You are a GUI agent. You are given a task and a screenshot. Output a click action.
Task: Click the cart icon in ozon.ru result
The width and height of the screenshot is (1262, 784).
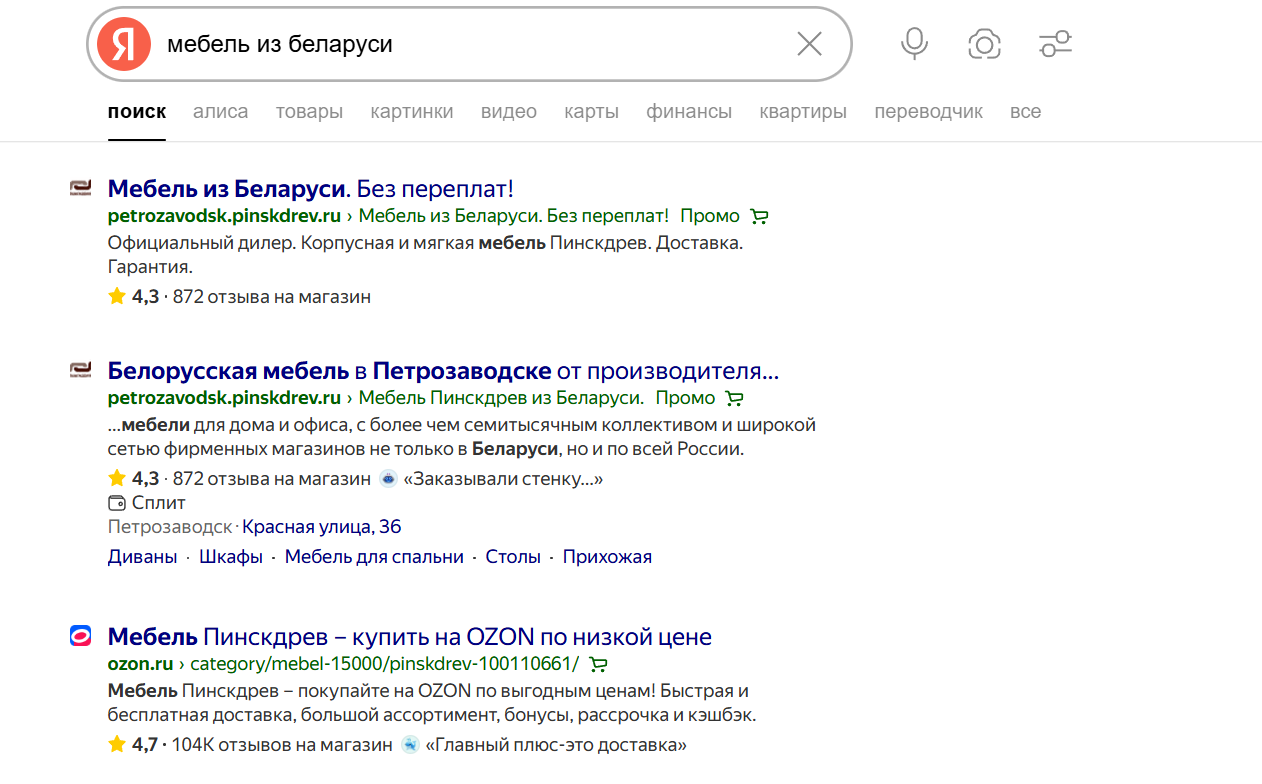coord(598,664)
